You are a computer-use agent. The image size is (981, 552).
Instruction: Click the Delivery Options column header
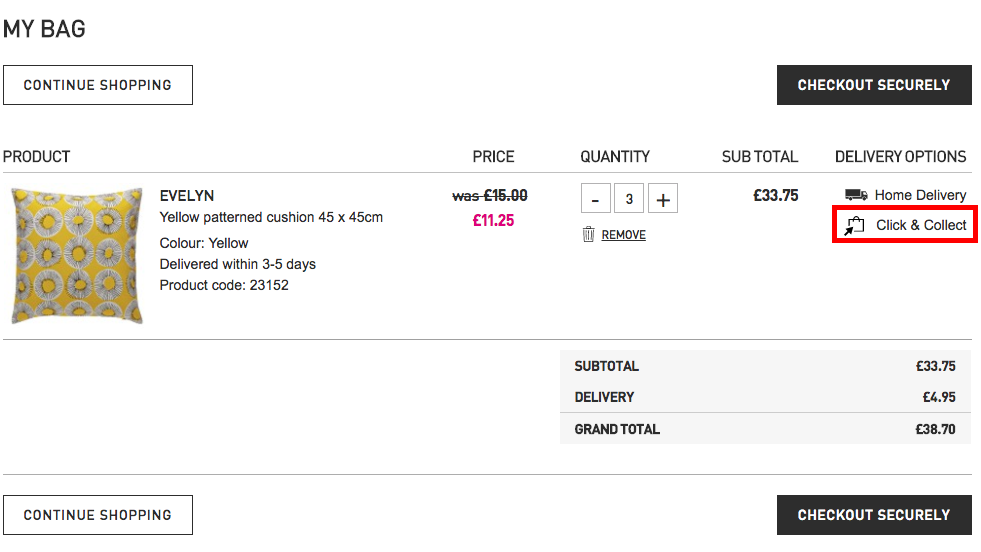pyautogui.click(x=900, y=157)
